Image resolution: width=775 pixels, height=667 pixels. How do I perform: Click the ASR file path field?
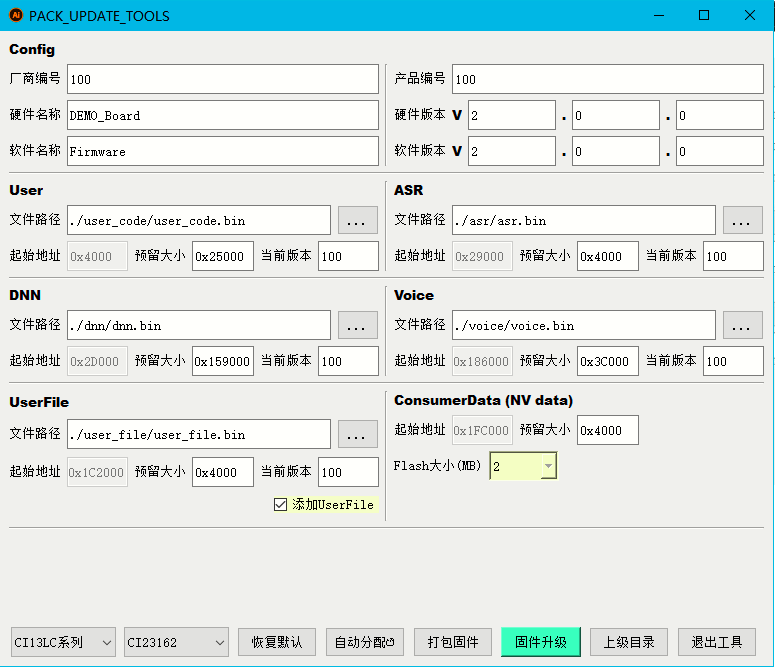584,220
